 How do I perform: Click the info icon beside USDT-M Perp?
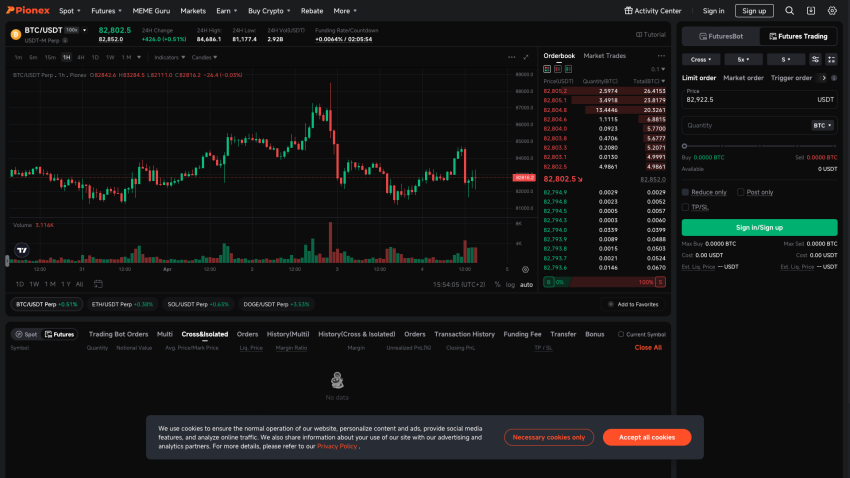(x=65, y=41)
